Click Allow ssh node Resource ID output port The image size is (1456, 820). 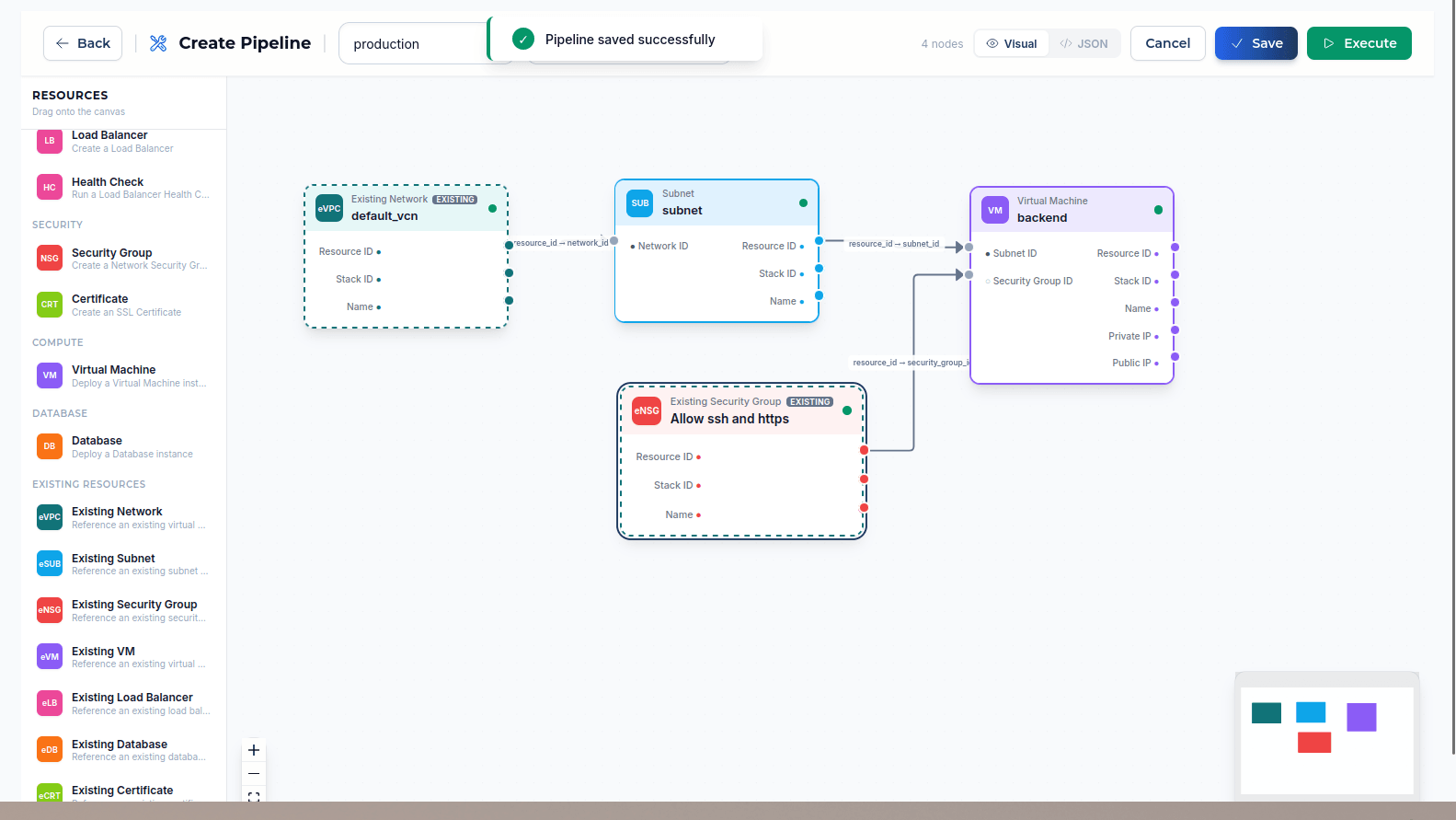tap(864, 450)
